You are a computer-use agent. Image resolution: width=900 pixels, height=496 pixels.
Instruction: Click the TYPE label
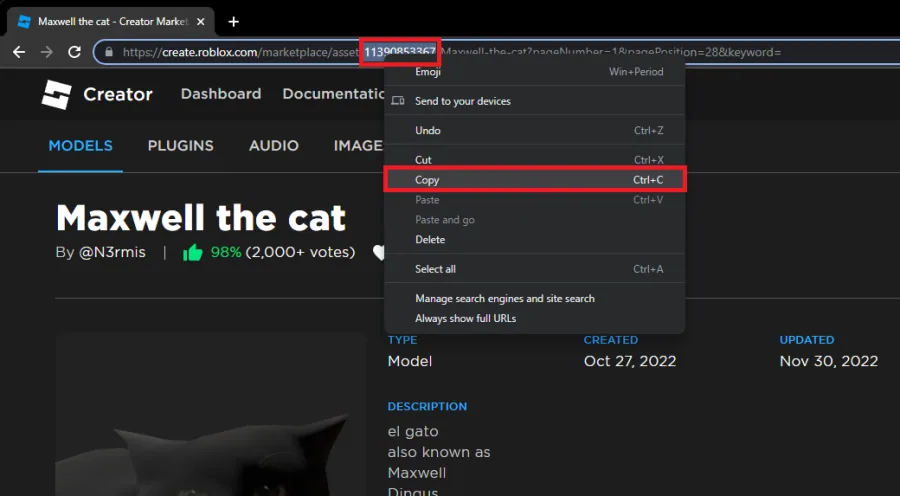pos(402,340)
